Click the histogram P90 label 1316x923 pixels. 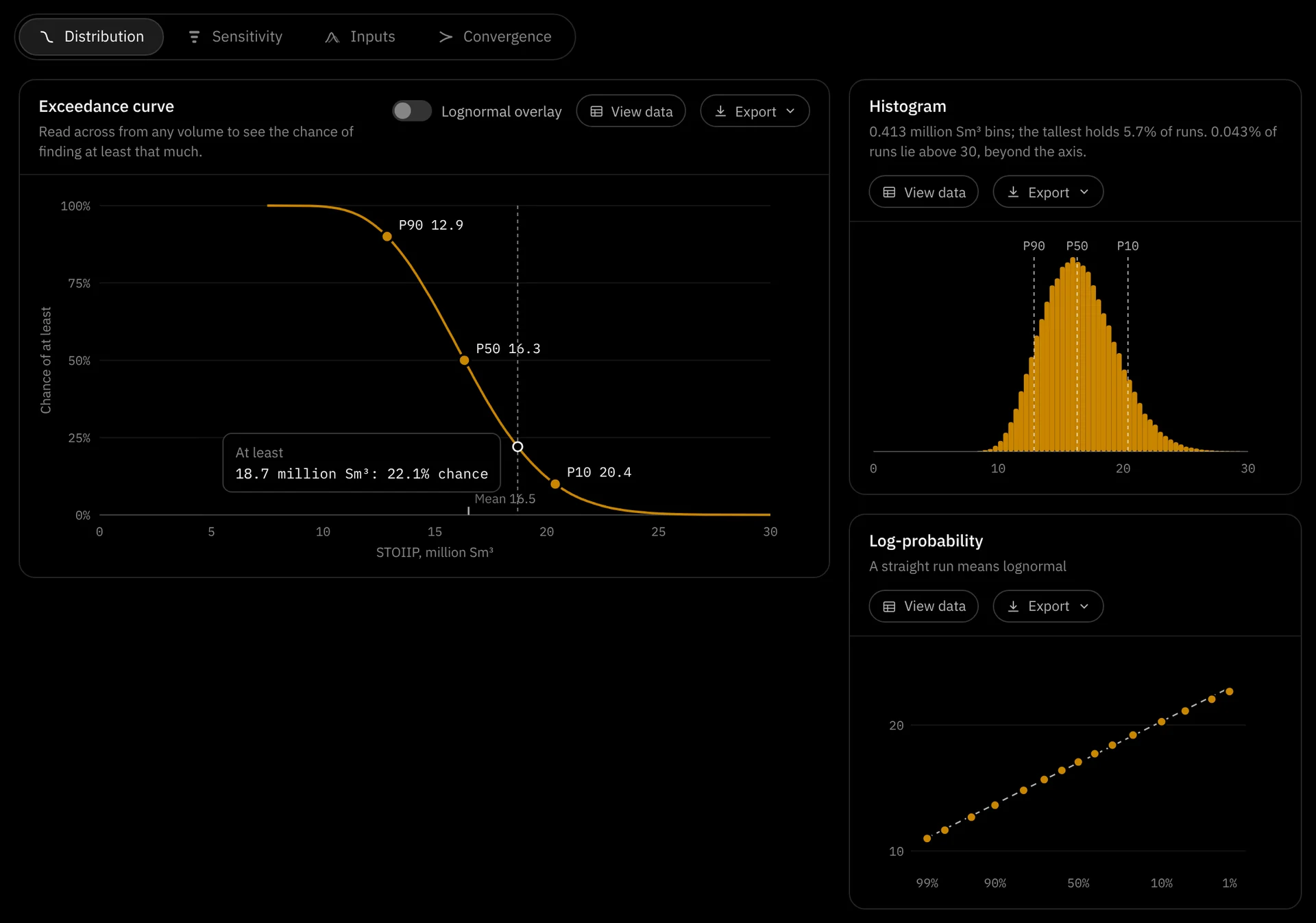coord(1034,246)
